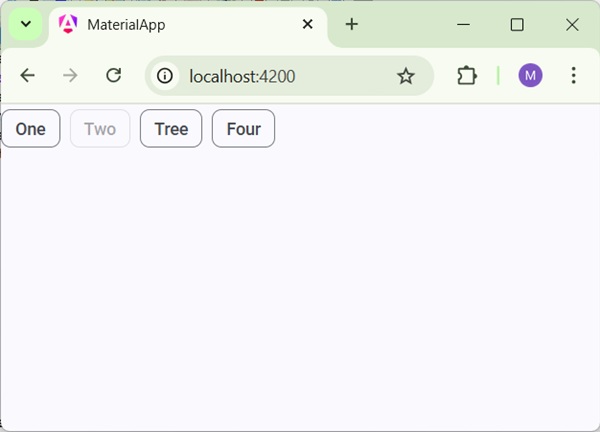Screen dimensions: 600x432
Task: Select the Tree button
Action: tap(171, 129)
